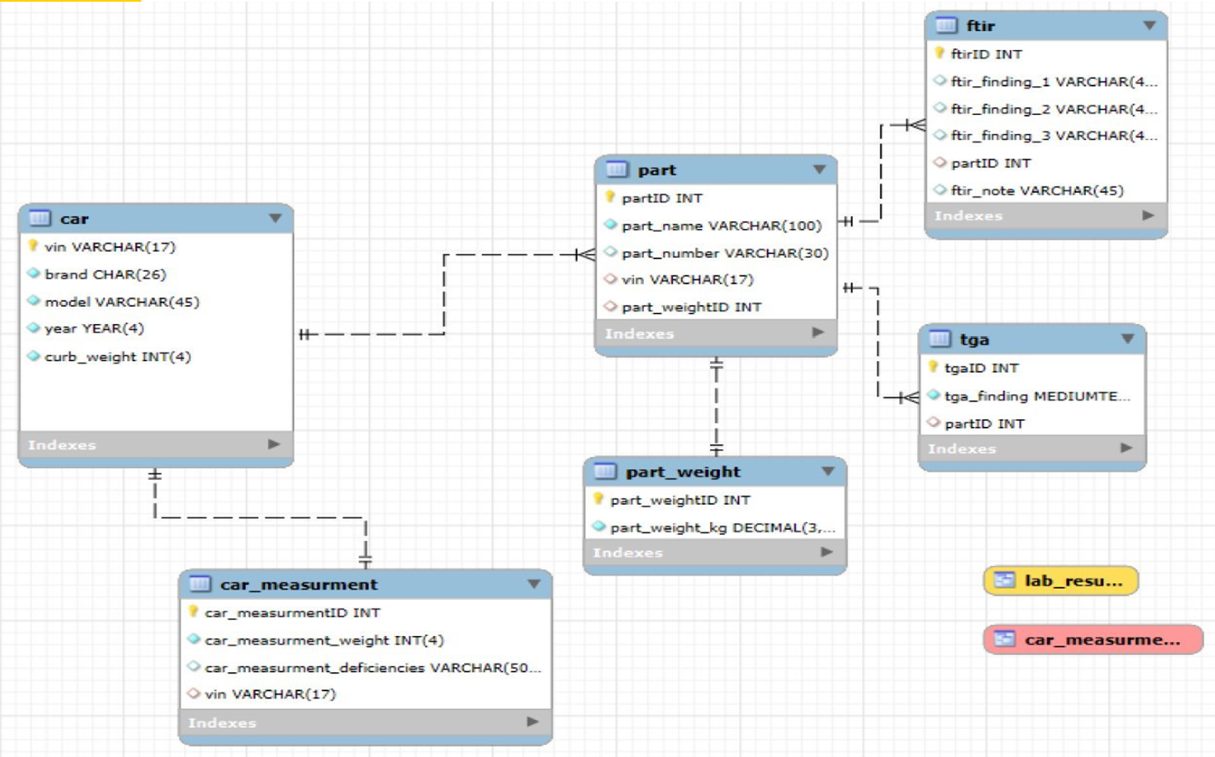Viewport: 1215px width, 757px height.
Task: Click the vin primary key icon in car table
Action: click(x=33, y=246)
